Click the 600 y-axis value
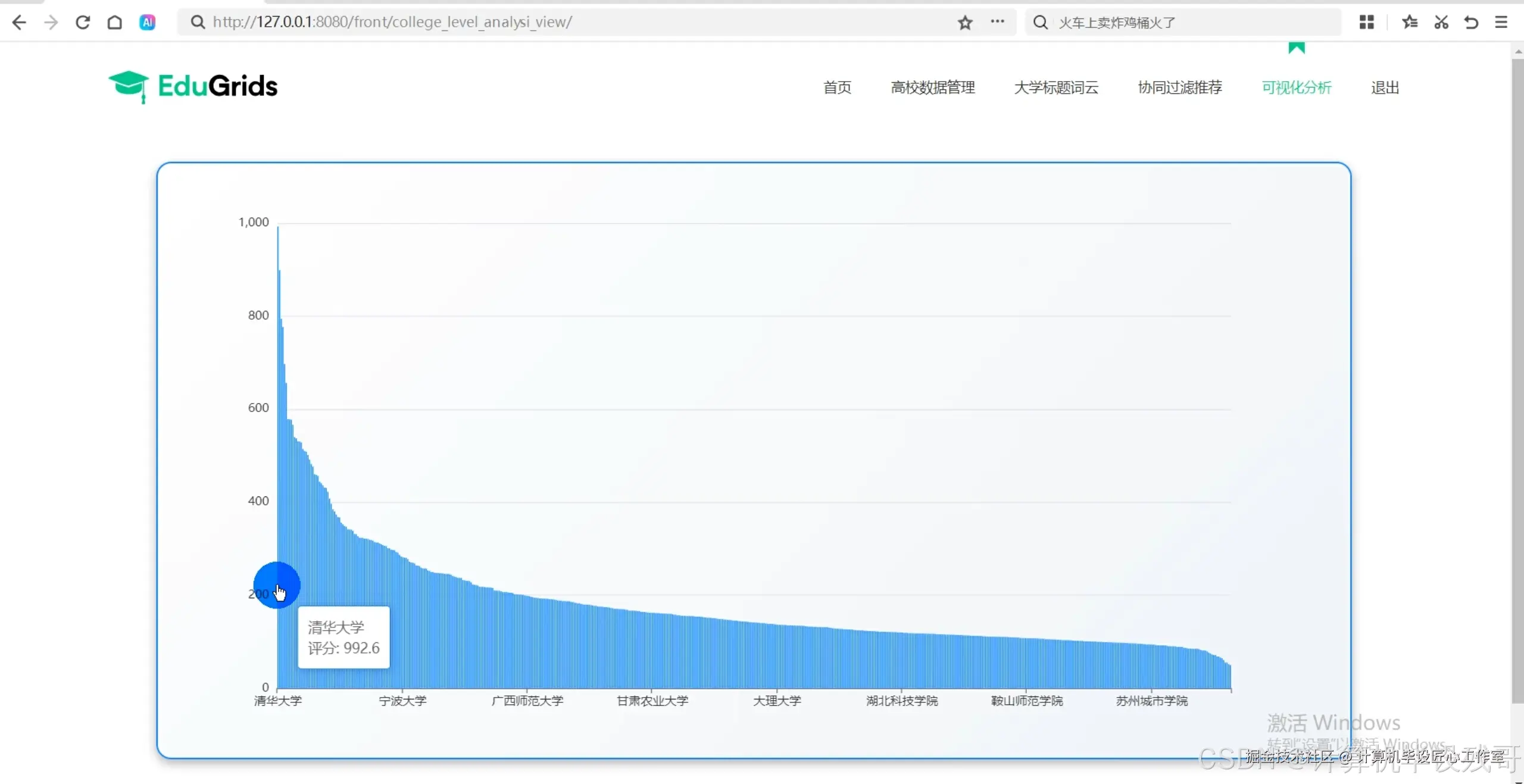This screenshot has height=784, width=1524. (258, 408)
